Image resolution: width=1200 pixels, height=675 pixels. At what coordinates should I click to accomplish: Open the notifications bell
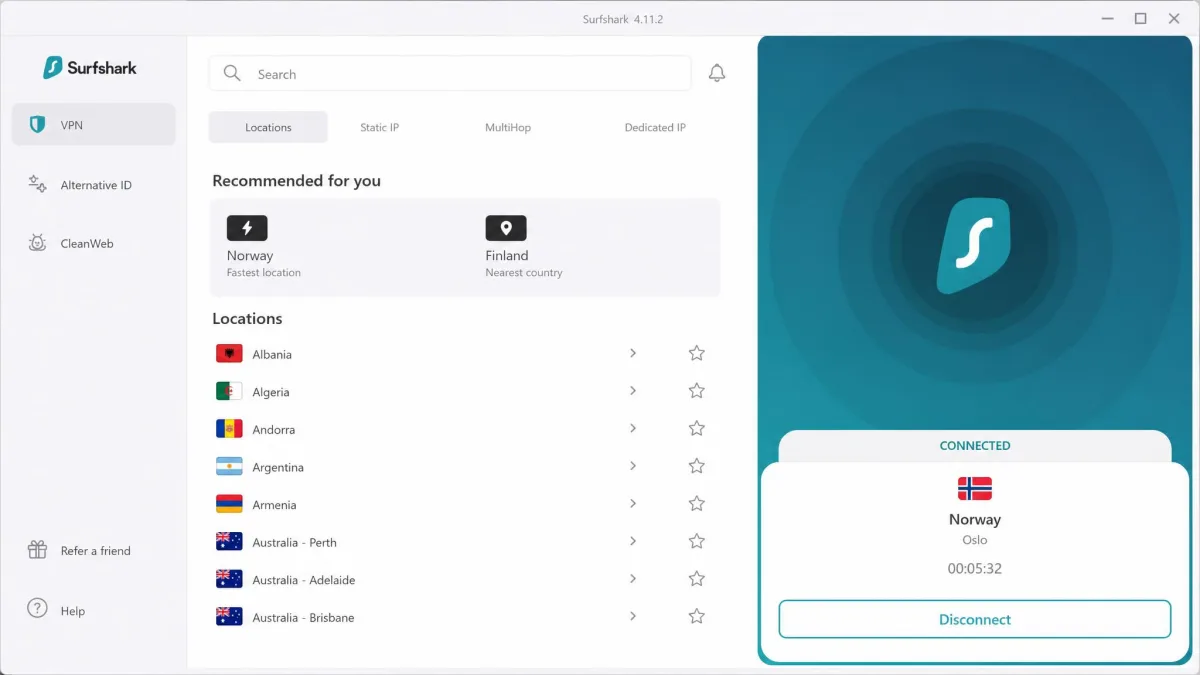717,73
